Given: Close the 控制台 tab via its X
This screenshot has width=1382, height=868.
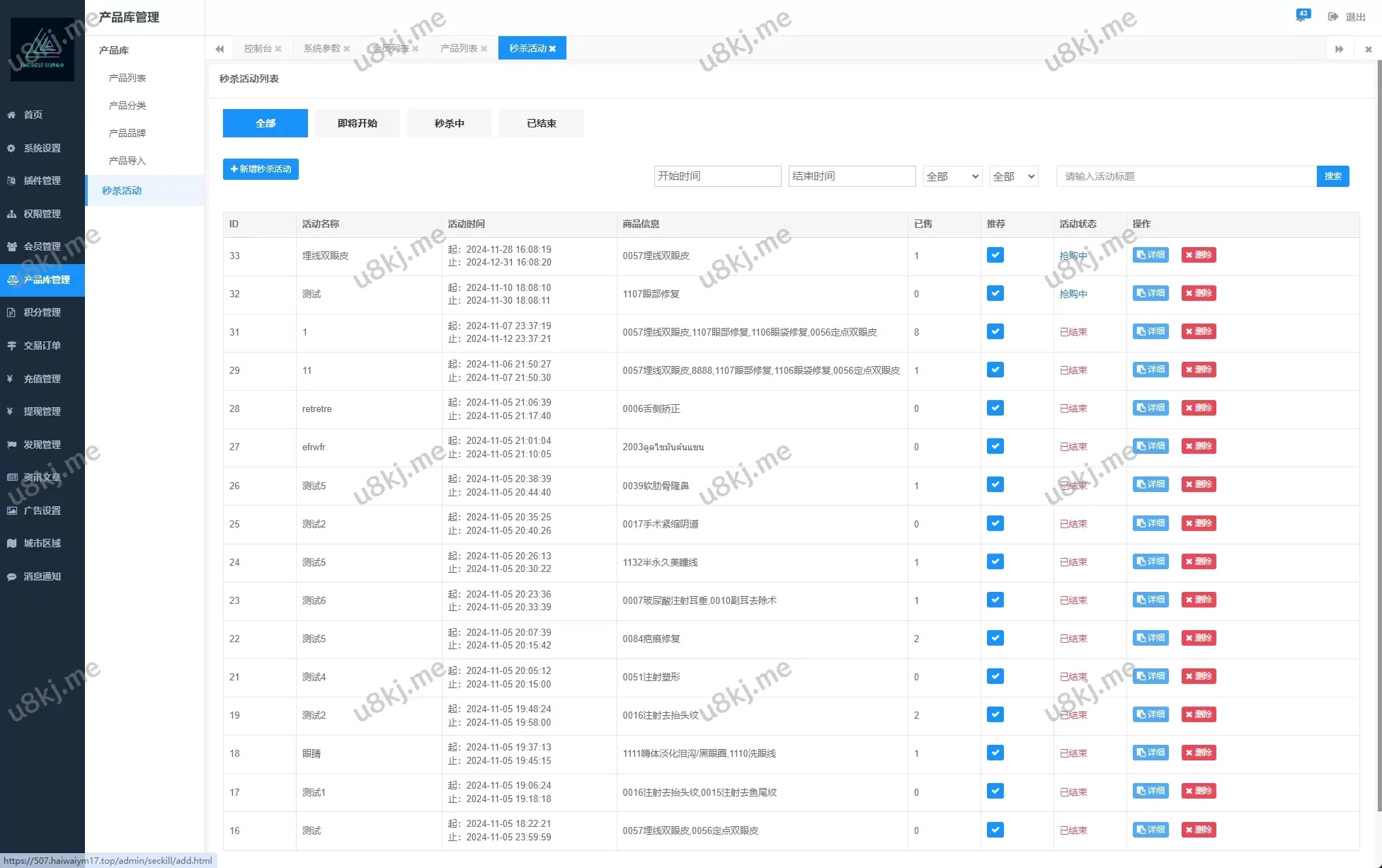Looking at the screenshot, I should (278, 49).
